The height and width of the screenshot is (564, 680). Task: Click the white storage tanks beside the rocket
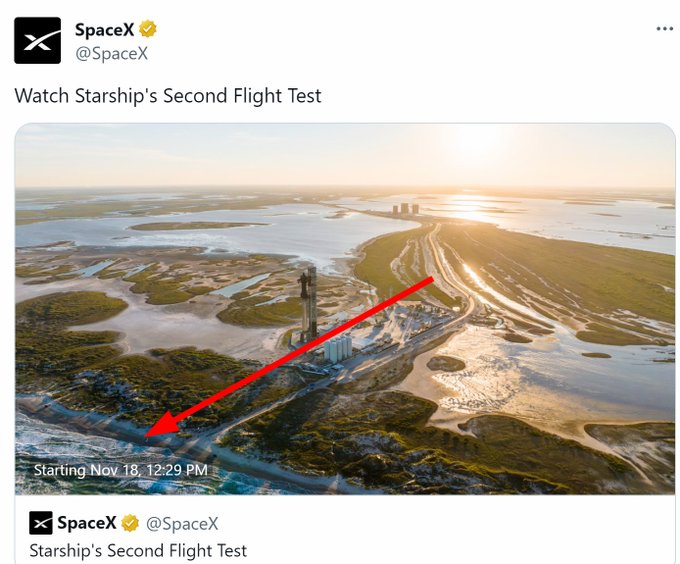click(337, 348)
